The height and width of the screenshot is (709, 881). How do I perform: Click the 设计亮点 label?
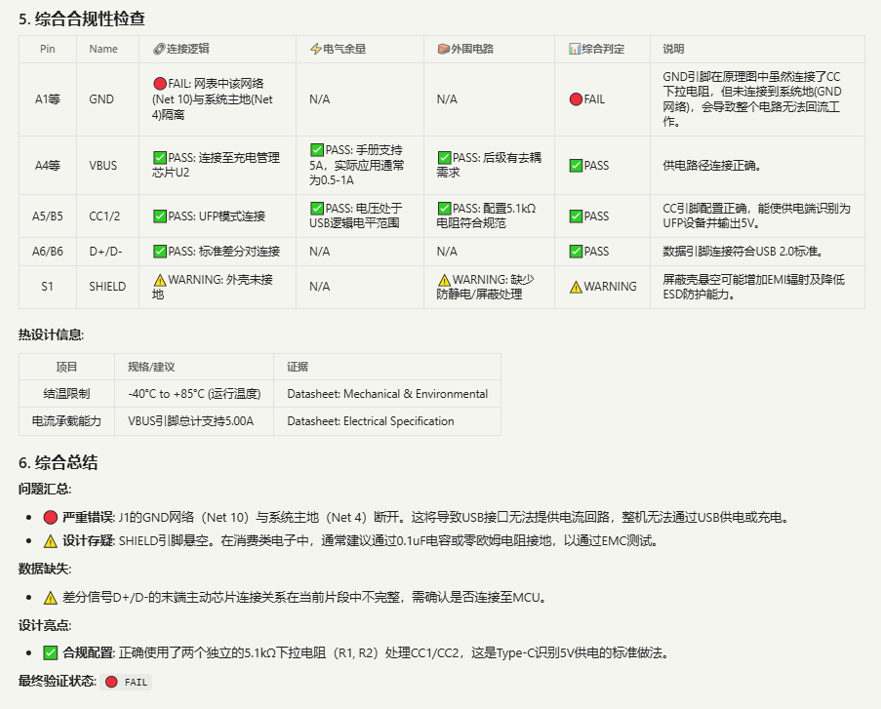point(44,625)
